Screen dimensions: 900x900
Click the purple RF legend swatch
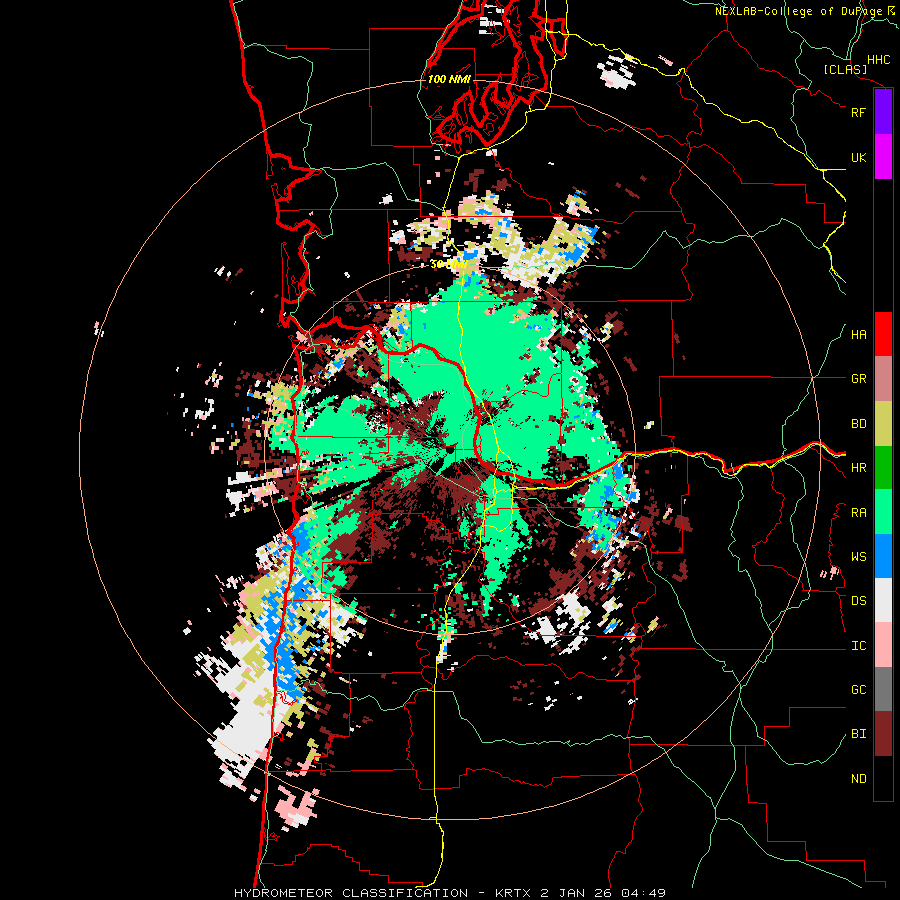point(883,112)
